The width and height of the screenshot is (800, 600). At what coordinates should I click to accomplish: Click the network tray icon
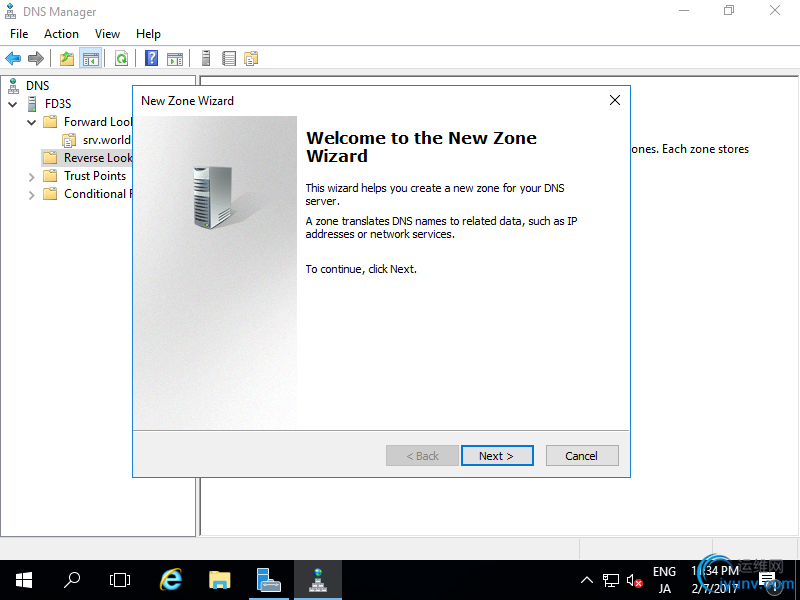click(611, 580)
